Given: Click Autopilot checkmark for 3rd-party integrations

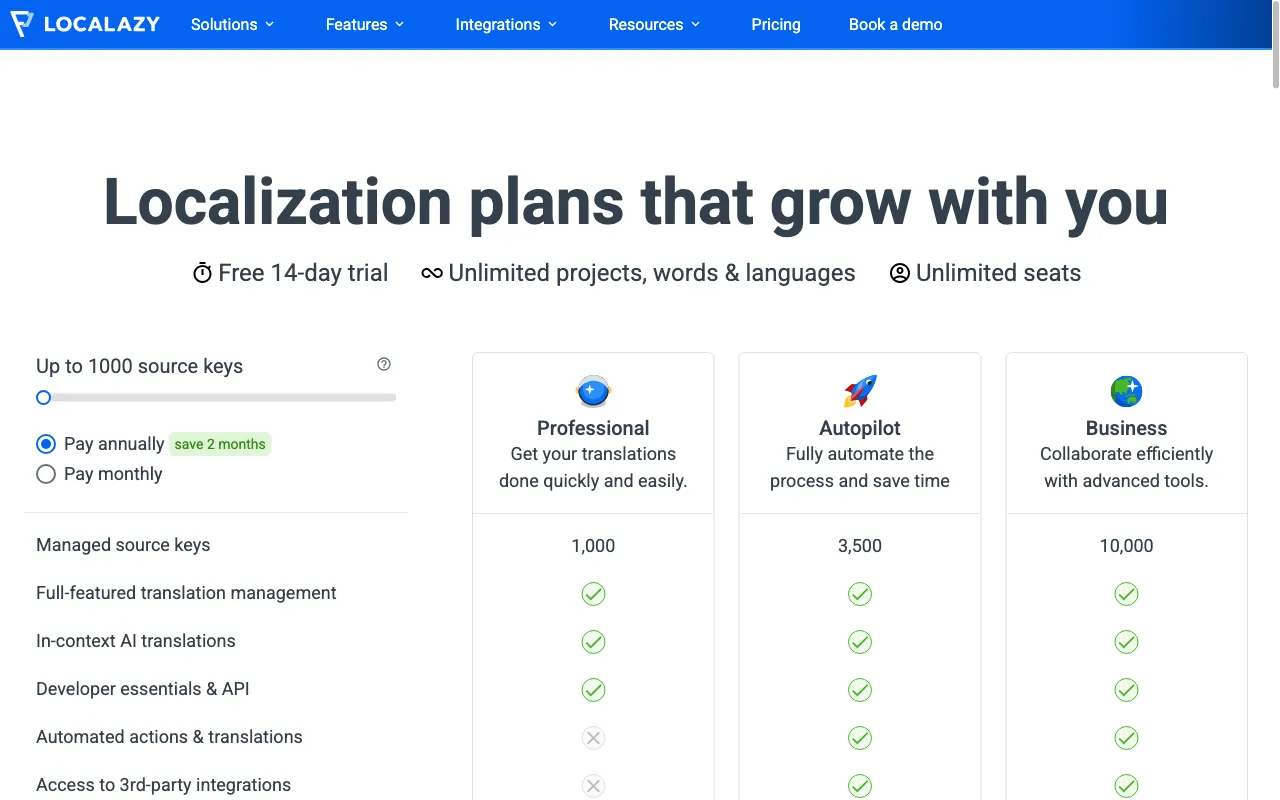Looking at the screenshot, I should (x=860, y=786).
